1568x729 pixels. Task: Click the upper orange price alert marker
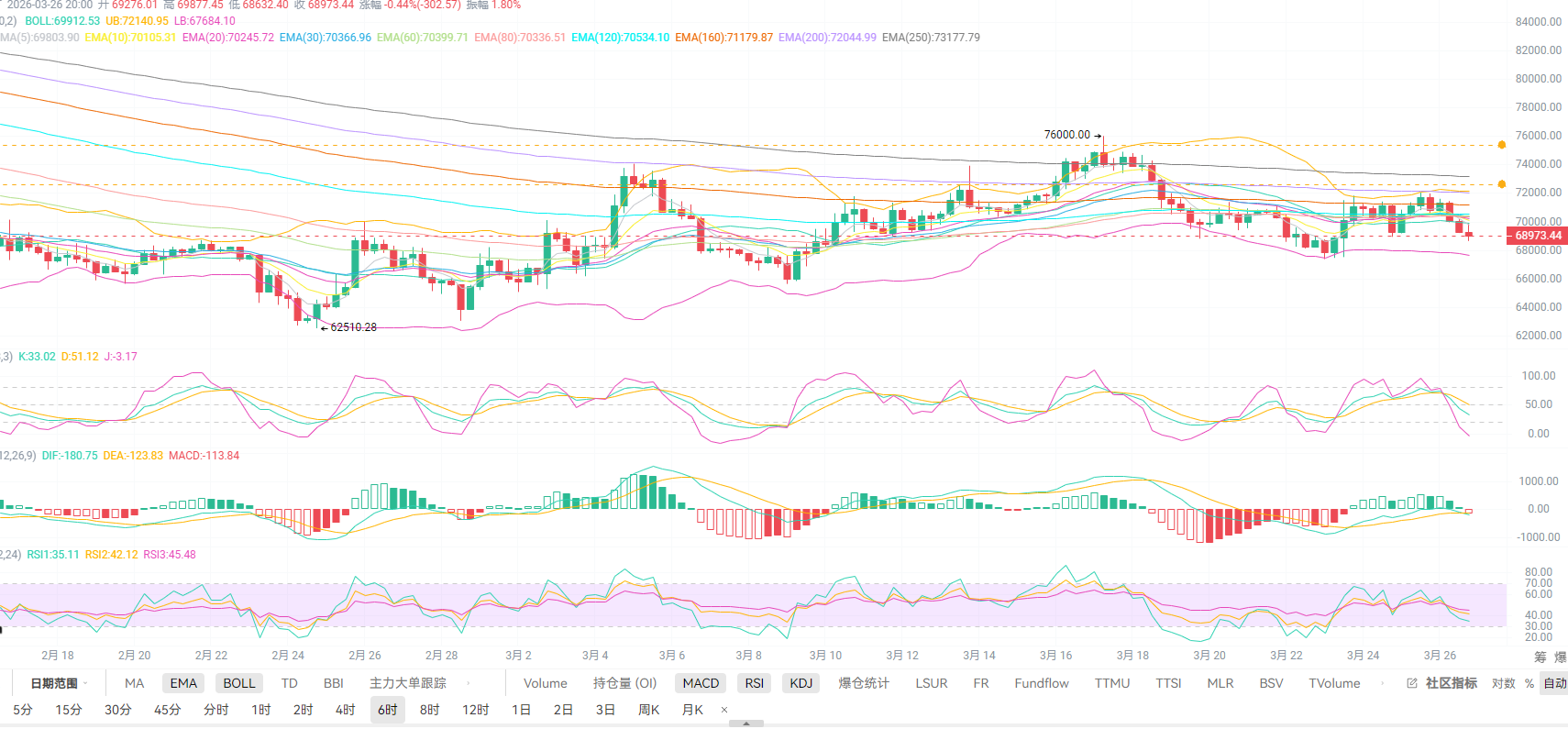coord(1501,145)
